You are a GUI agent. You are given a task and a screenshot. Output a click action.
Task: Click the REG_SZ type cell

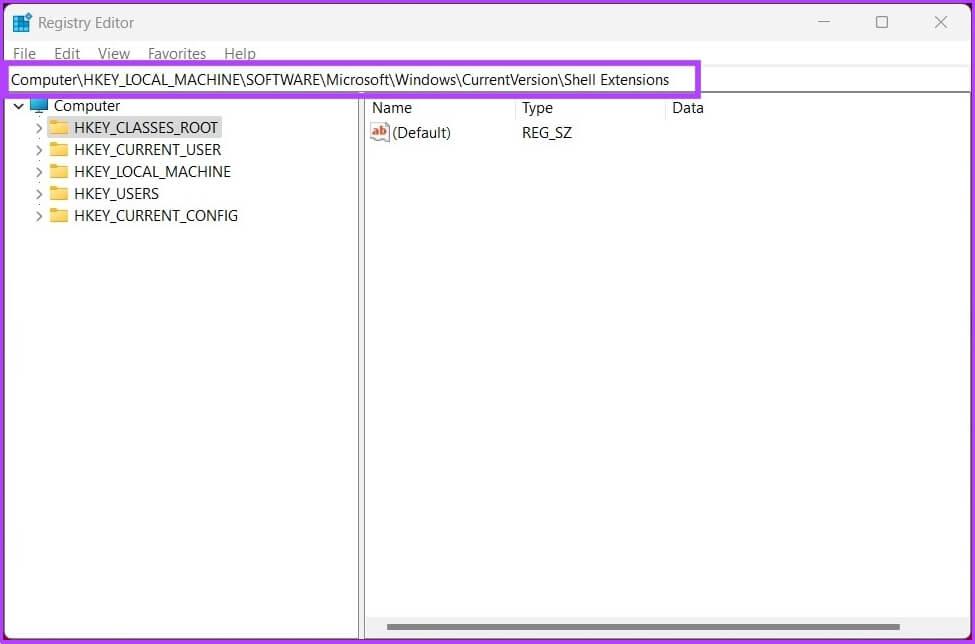[x=547, y=132]
